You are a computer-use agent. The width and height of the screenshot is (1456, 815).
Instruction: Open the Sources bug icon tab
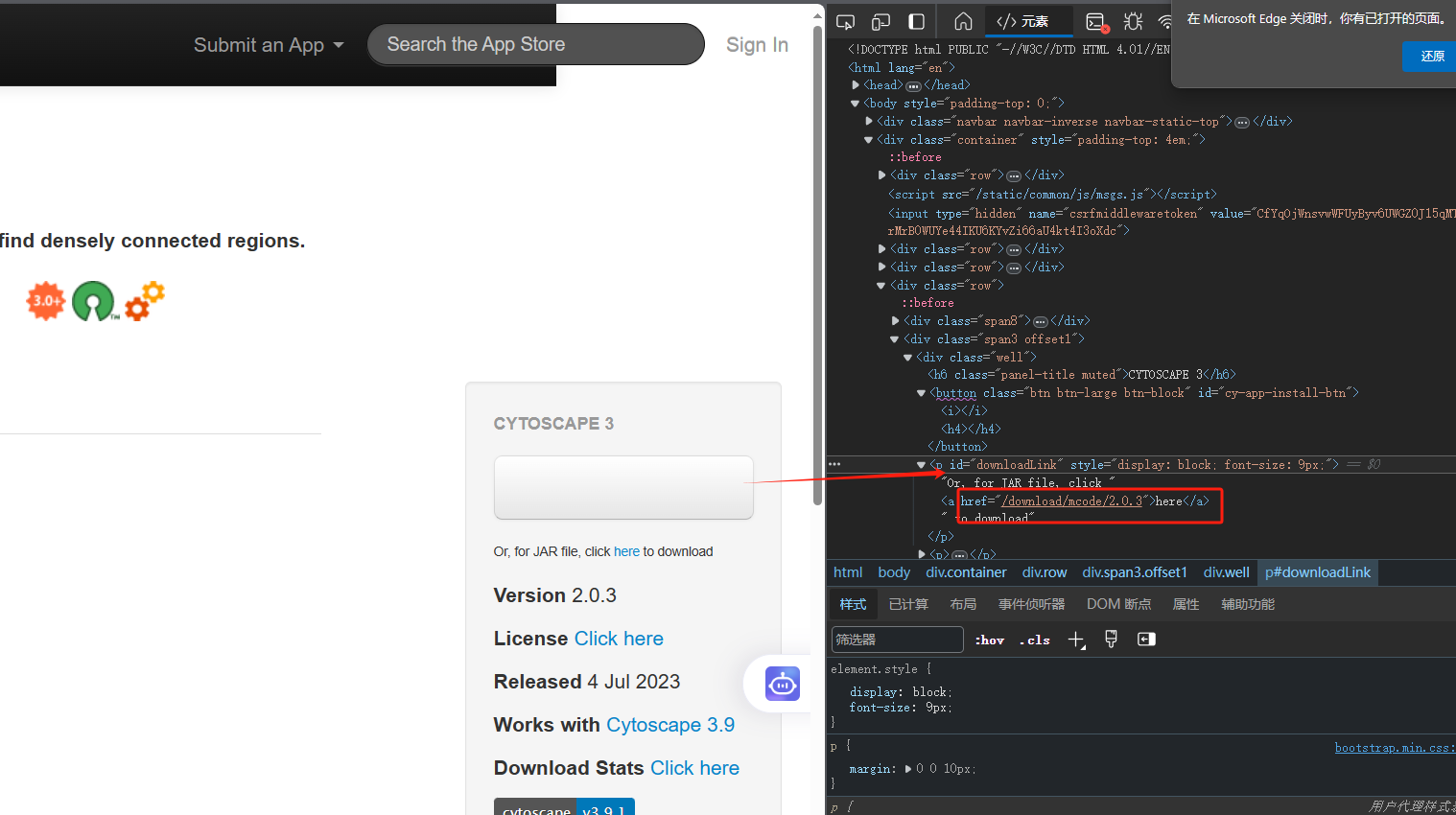coord(1133,22)
